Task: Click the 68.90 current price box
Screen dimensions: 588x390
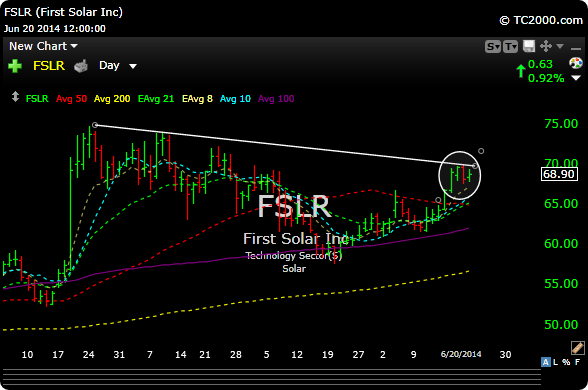Action: tap(559, 174)
